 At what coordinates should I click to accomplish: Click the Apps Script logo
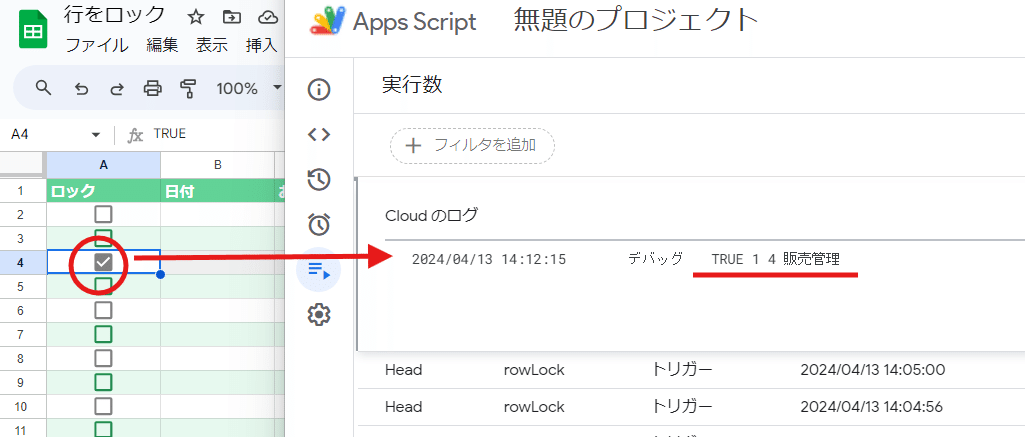[393, 22]
